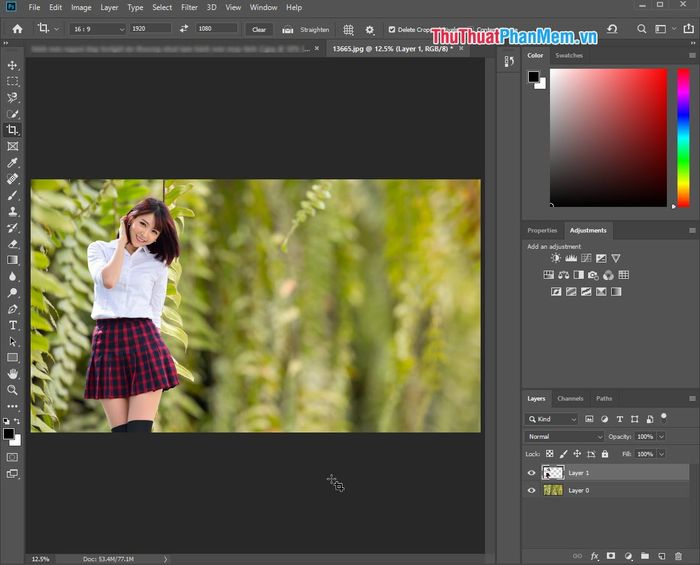This screenshot has height=565, width=700.
Task: Swap width and height crop values
Action: click(183, 29)
